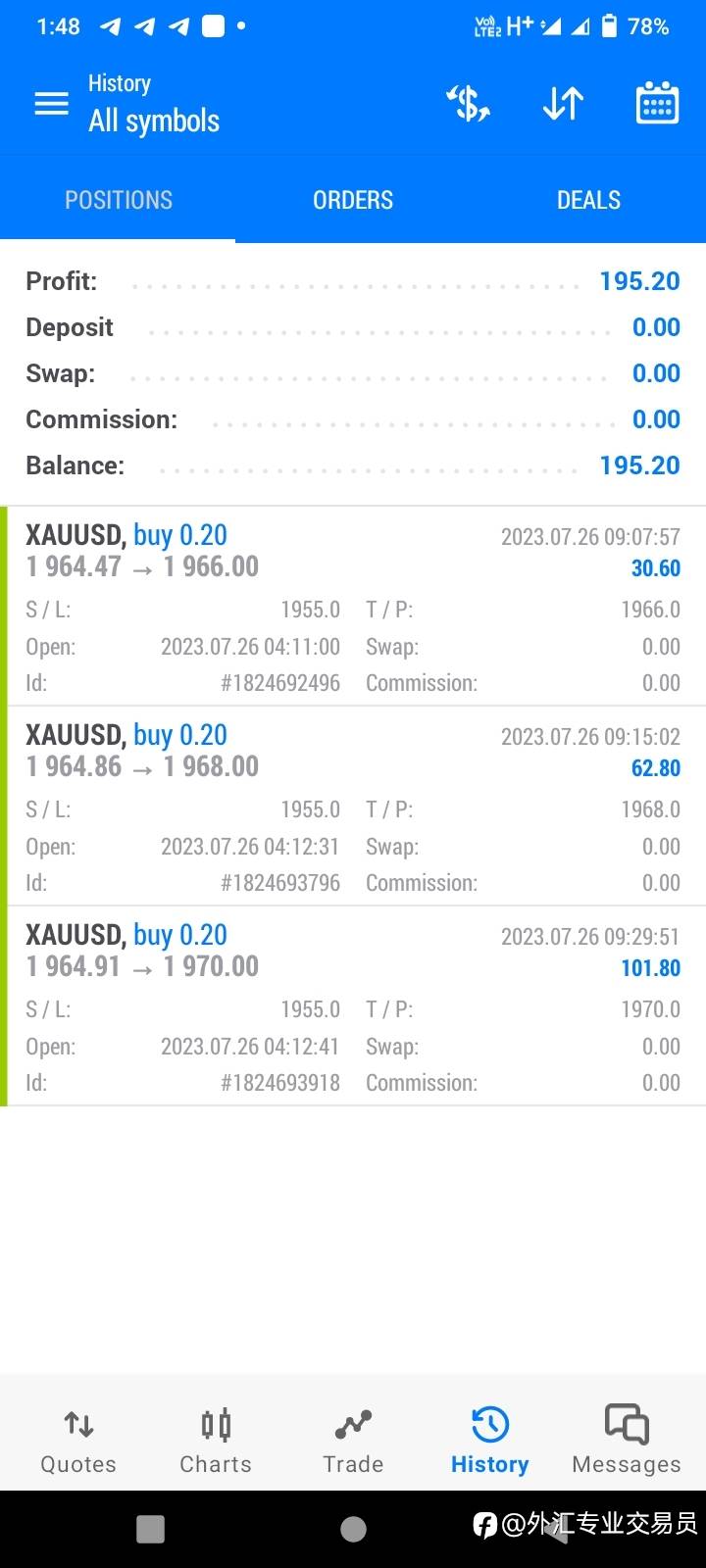Image resolution: width=706 pixels, height=1568 pixels.
Task: Open Charts from bottom navigation
Action: [x=216, y=1441]
